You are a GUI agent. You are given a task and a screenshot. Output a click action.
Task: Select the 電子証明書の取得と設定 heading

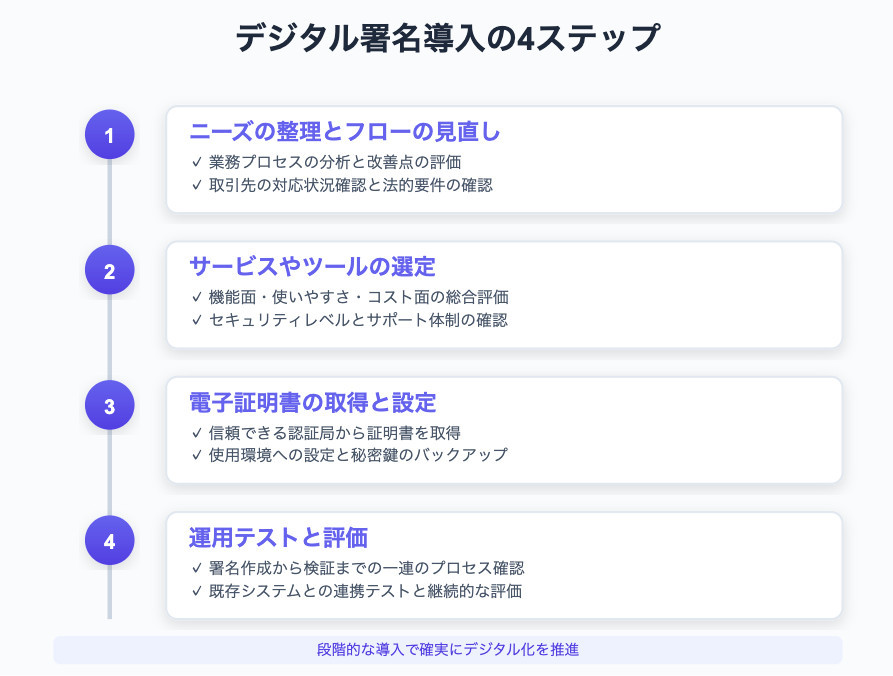[x=312, y=402]
